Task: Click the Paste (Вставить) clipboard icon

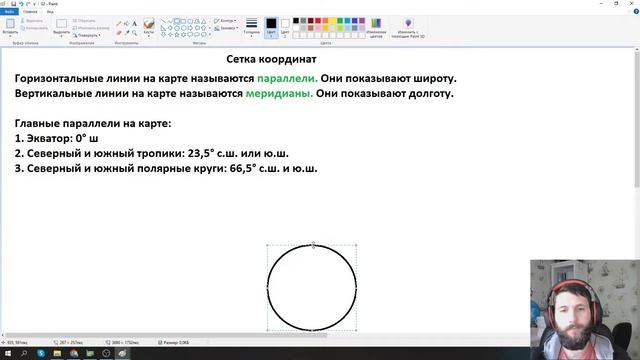Action: 10,23
